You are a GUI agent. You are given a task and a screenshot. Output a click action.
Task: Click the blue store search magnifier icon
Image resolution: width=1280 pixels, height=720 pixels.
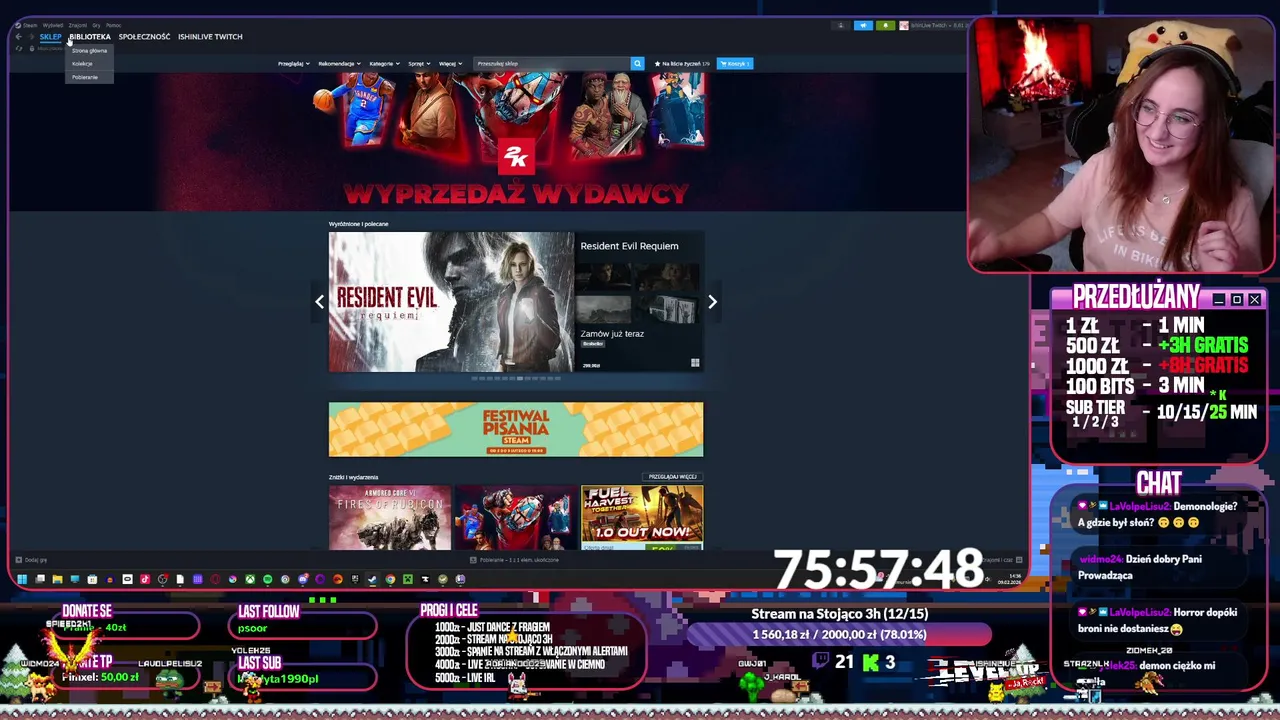pyautogui.click(x=637, y=64)
